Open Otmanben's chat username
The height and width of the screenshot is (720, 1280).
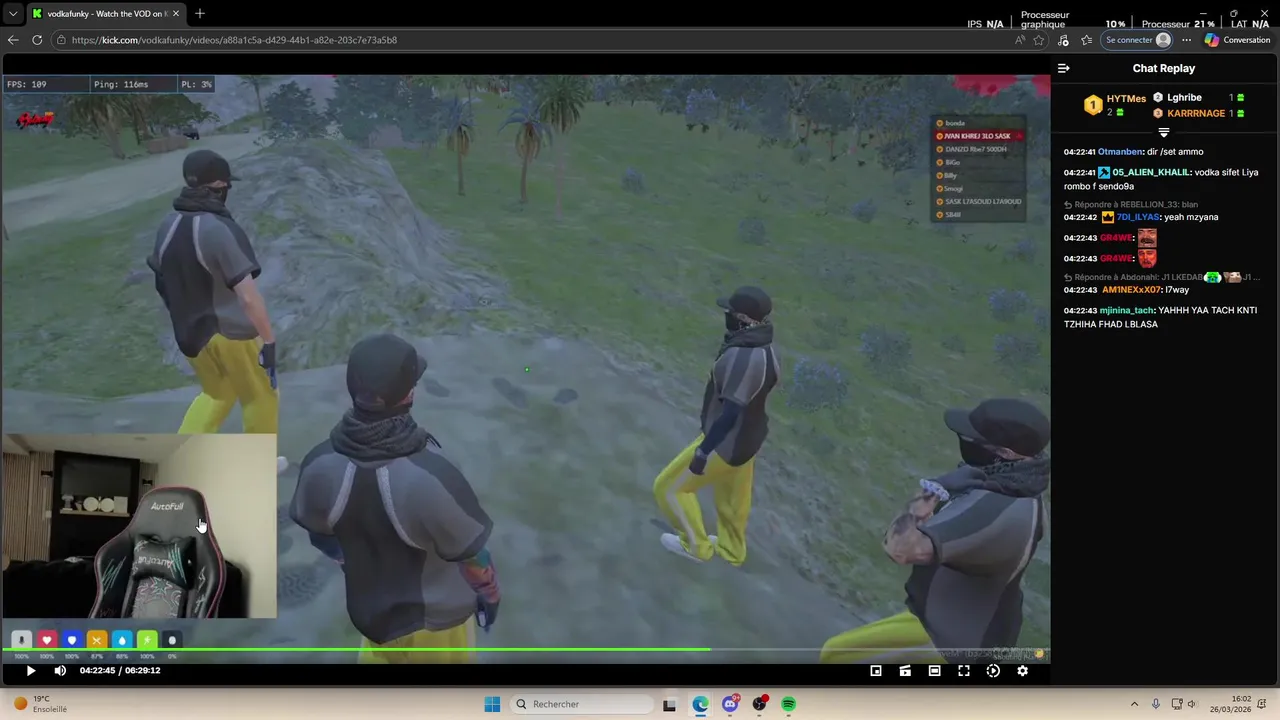click(1121, 152)
